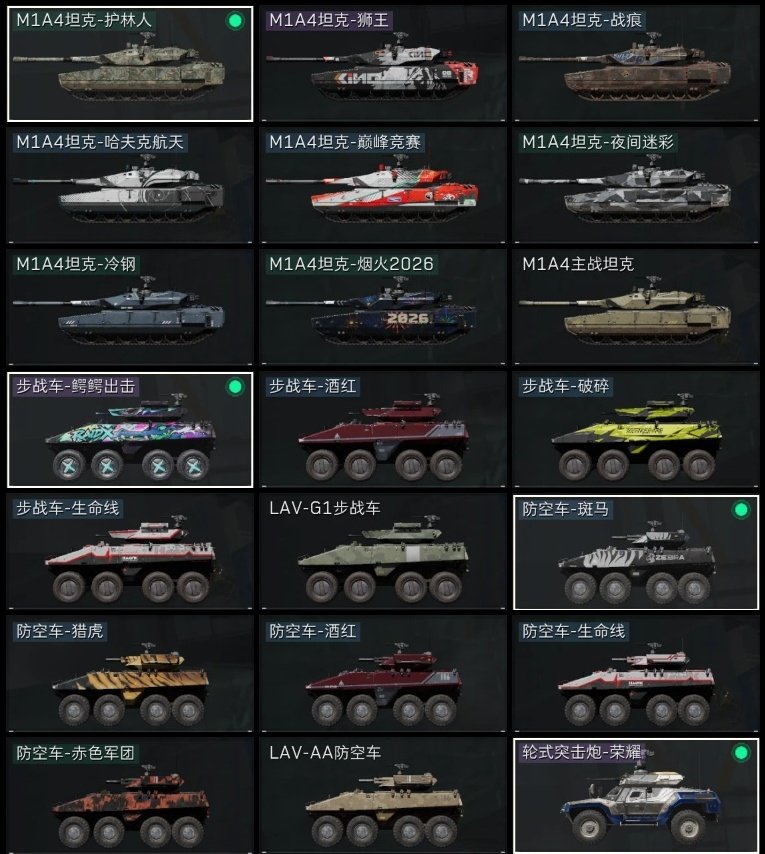Select the default M1A4主战坦克 skin
765x854 pixels.
click(636, 308)
